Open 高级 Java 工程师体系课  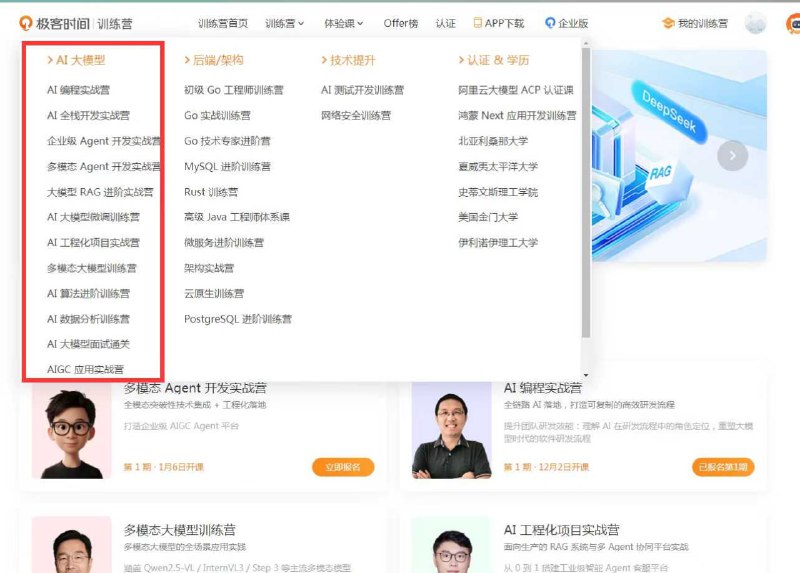[x=237, y=217]
